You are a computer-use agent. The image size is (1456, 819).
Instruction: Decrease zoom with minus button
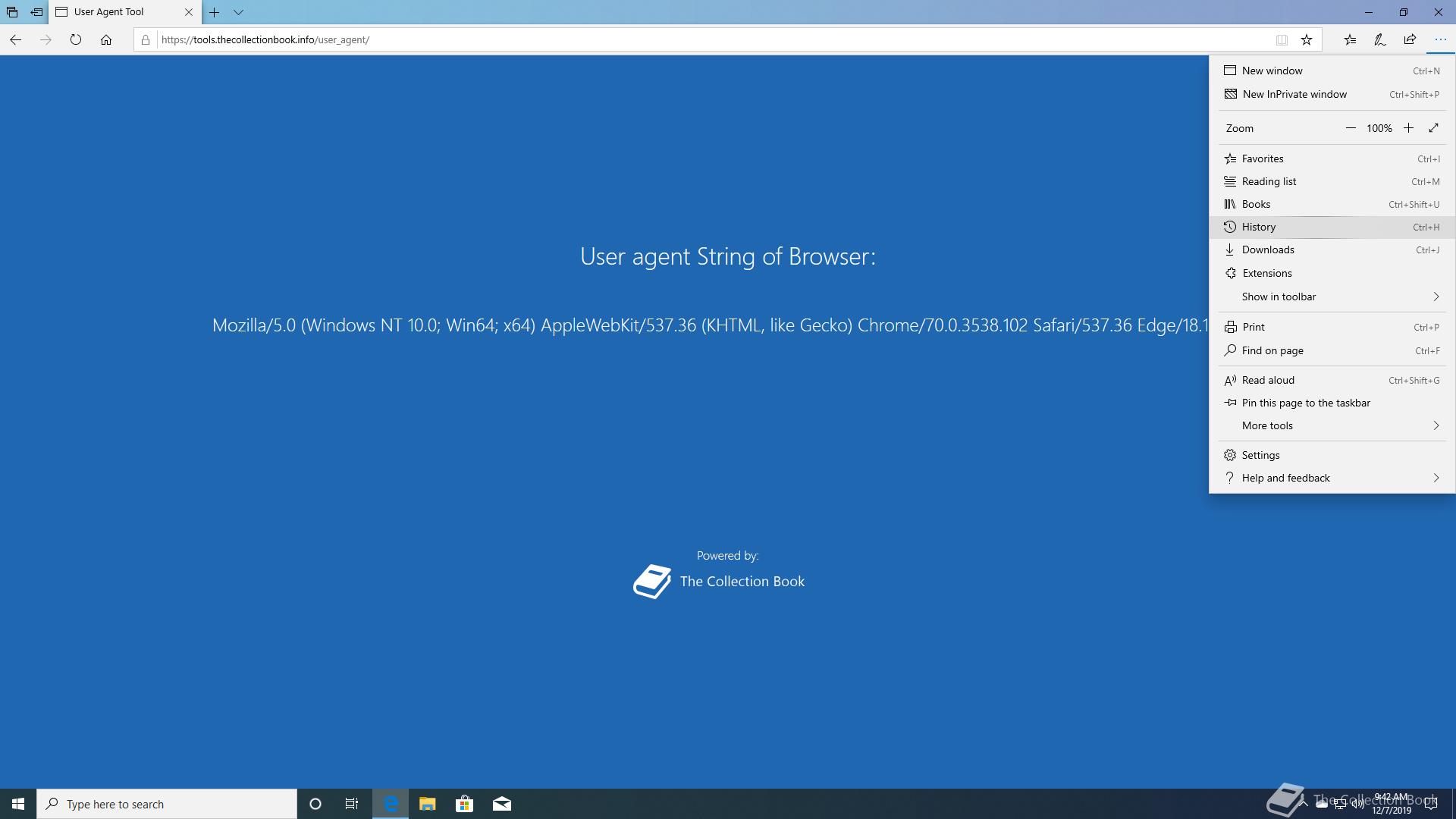pos(1351,128)
